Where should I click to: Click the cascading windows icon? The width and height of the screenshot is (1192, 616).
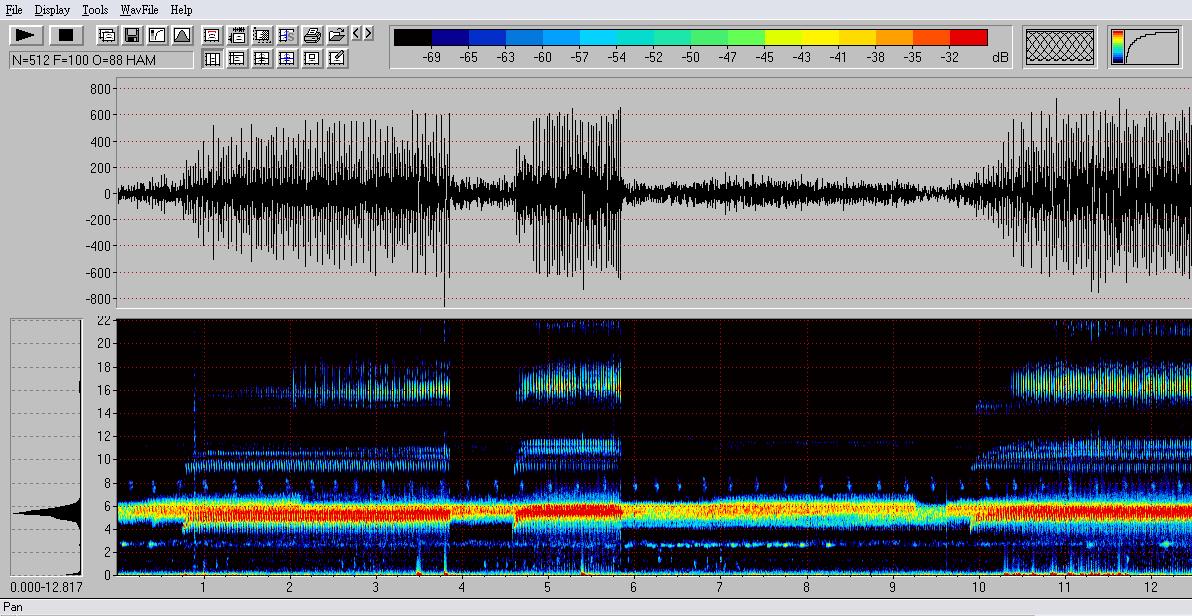pyautogui.click(x=107, y=36)
